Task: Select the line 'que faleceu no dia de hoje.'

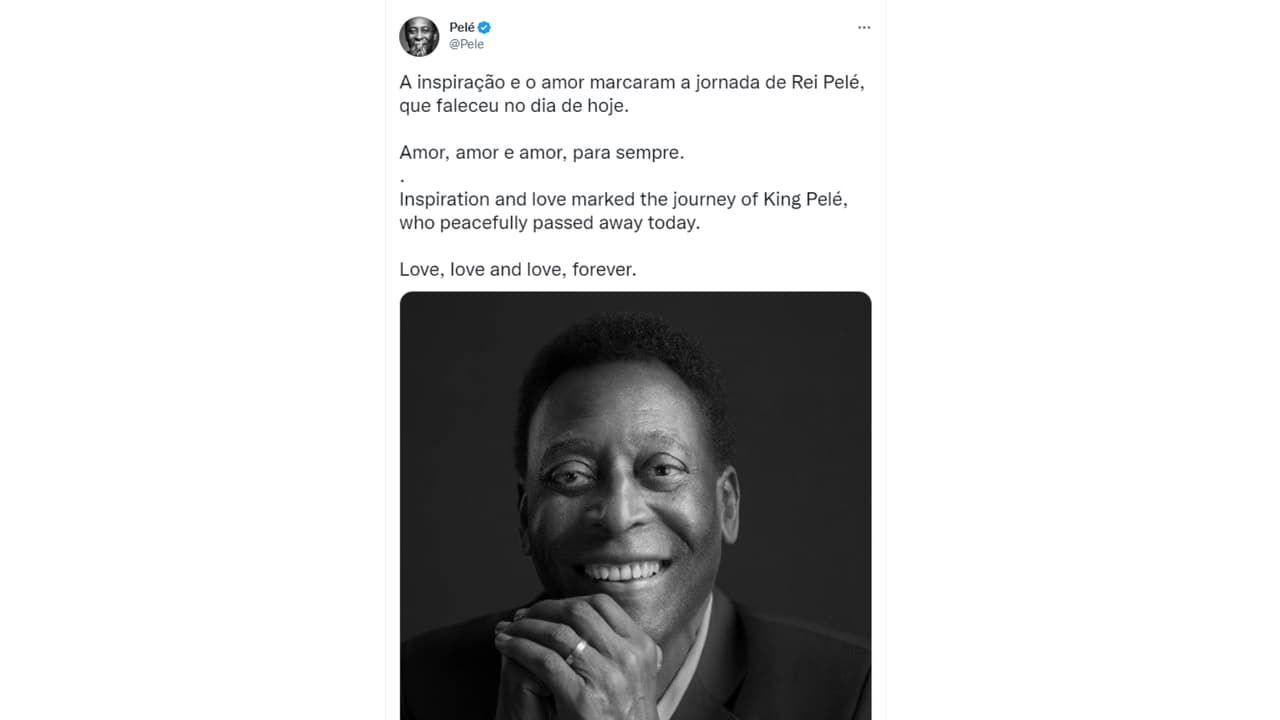Action: tap(514, 106)
